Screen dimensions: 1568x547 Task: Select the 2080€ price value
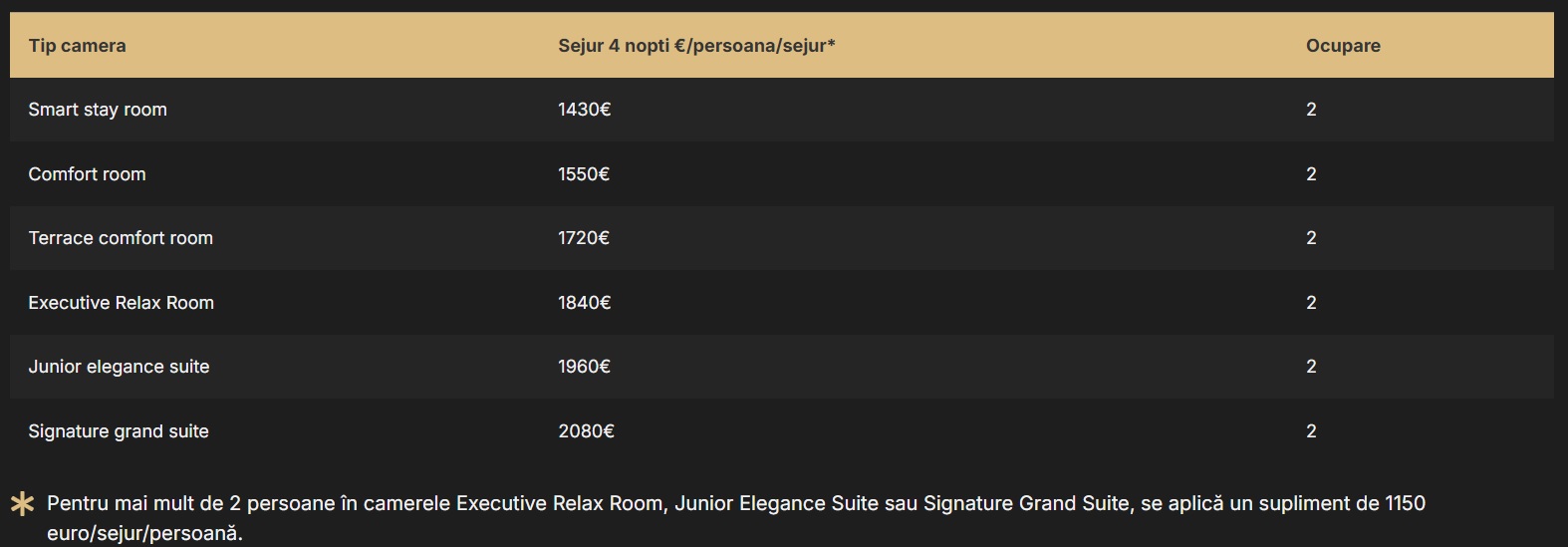(586, 431)
